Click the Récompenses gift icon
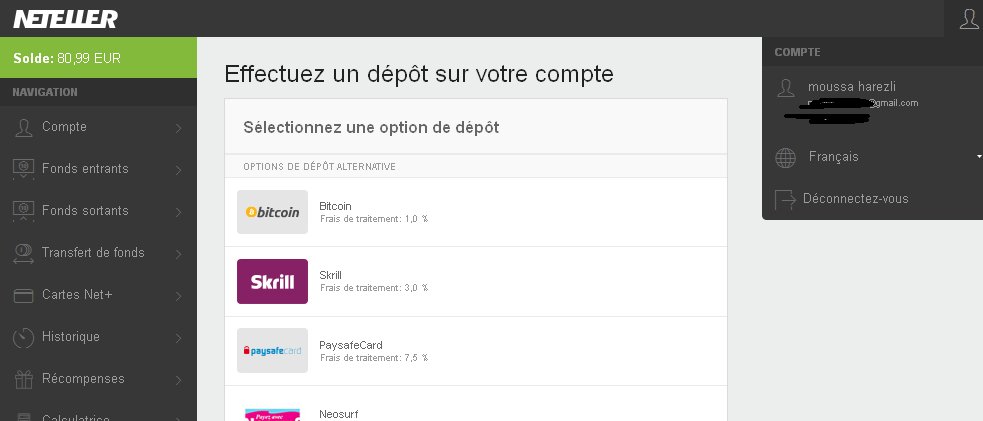Image resolution: width=983 pixels, height=421 pixels. tap(23, 379)
